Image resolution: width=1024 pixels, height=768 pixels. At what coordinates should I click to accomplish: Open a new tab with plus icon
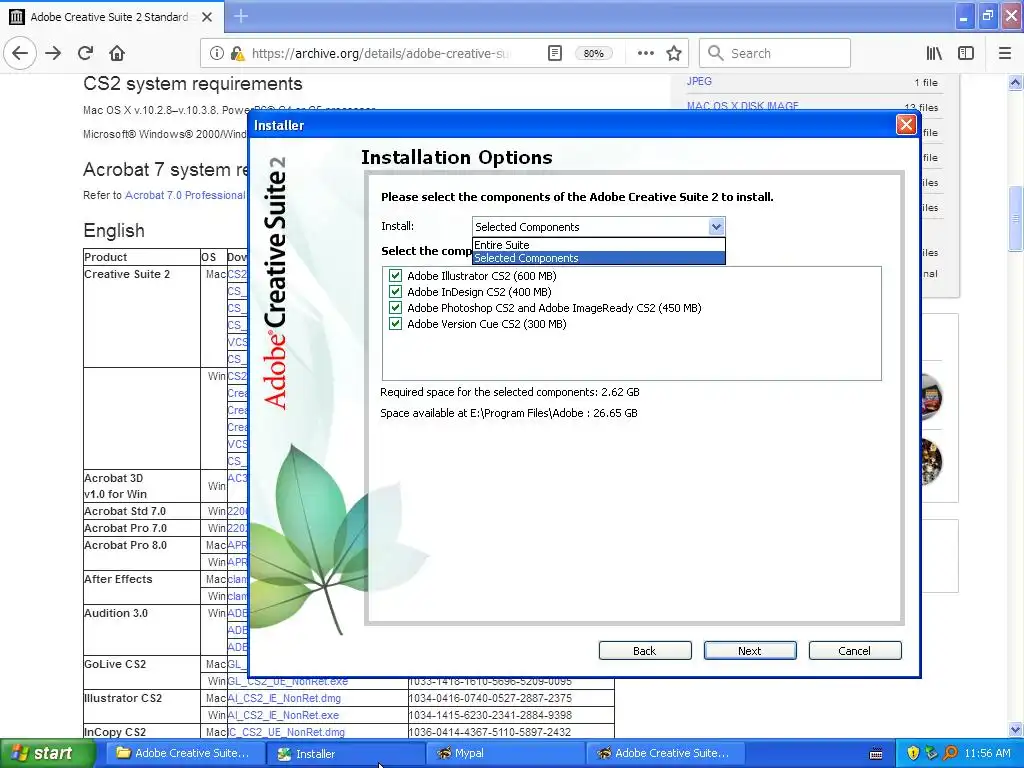pyautogui.click(x=241, y=16)
